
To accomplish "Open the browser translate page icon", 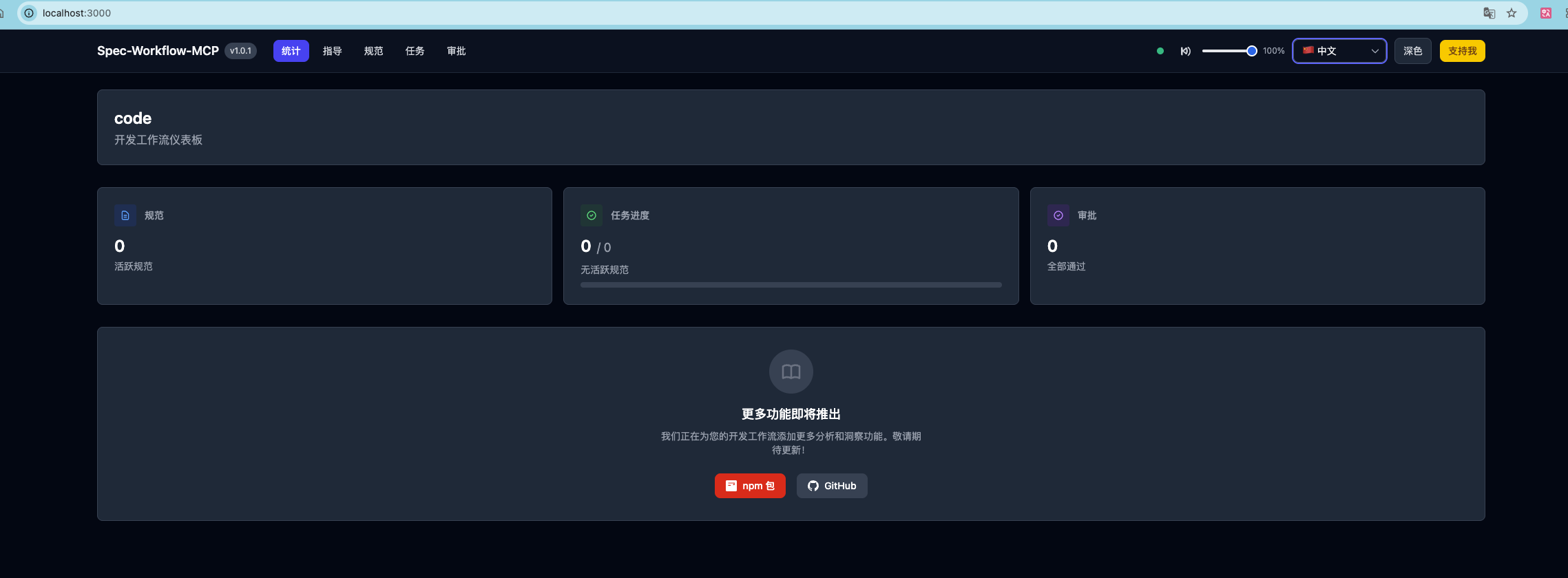I will [1489, 13].
